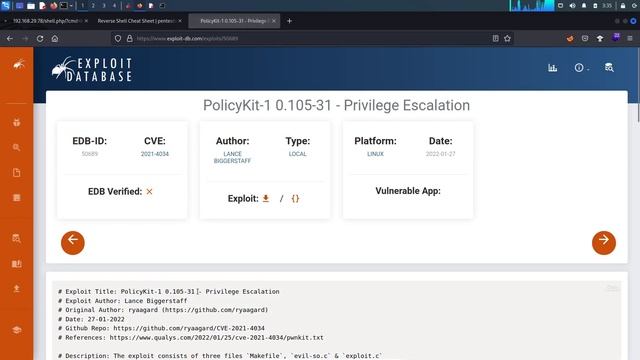Close the Reverse Shell Cheat Sheet tab
This screenshot has width=640, height=360.
[180, 21]
